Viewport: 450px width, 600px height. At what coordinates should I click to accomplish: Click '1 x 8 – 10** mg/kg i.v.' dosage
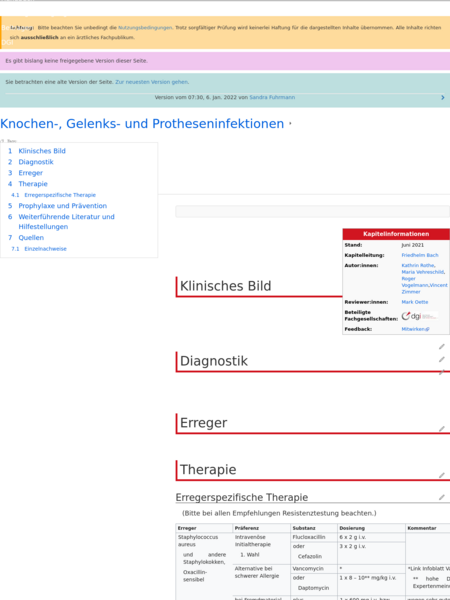[367, 578]
